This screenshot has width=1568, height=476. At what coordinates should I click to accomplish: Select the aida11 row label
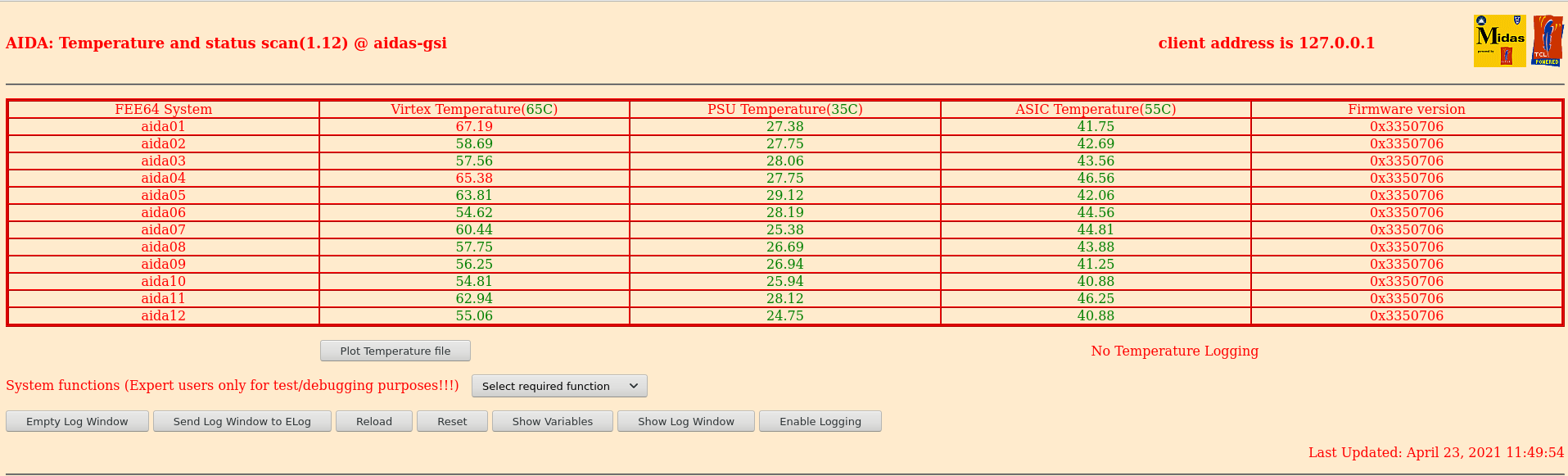[164, 298]
